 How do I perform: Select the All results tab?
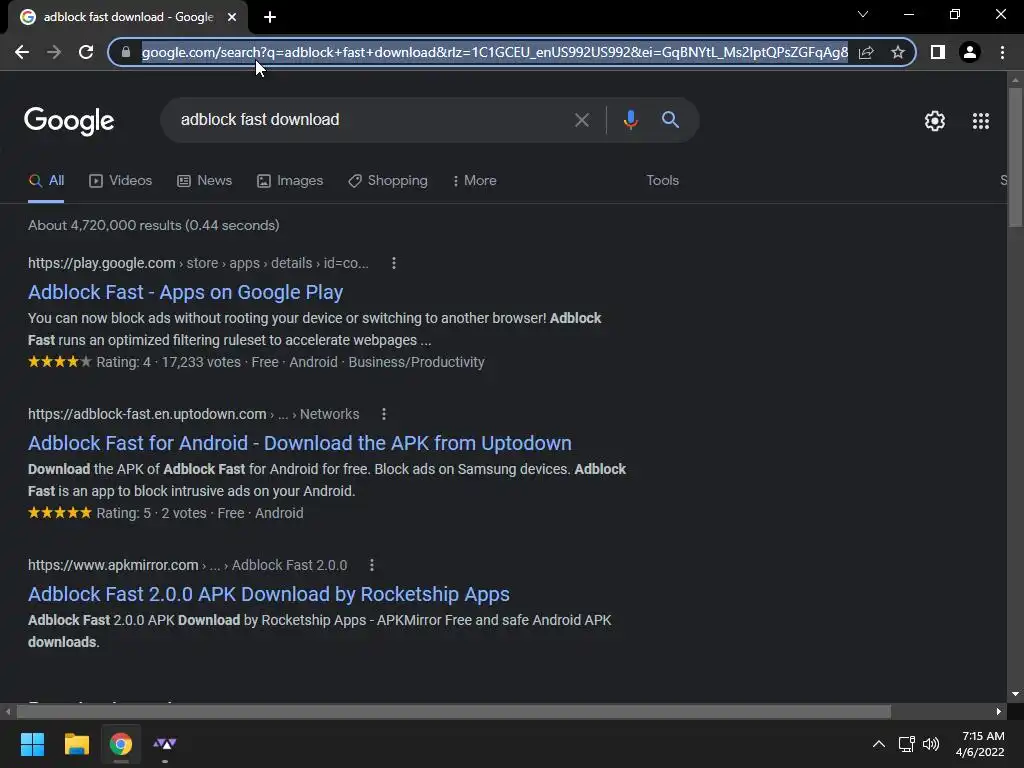click(x=46, y=181)
